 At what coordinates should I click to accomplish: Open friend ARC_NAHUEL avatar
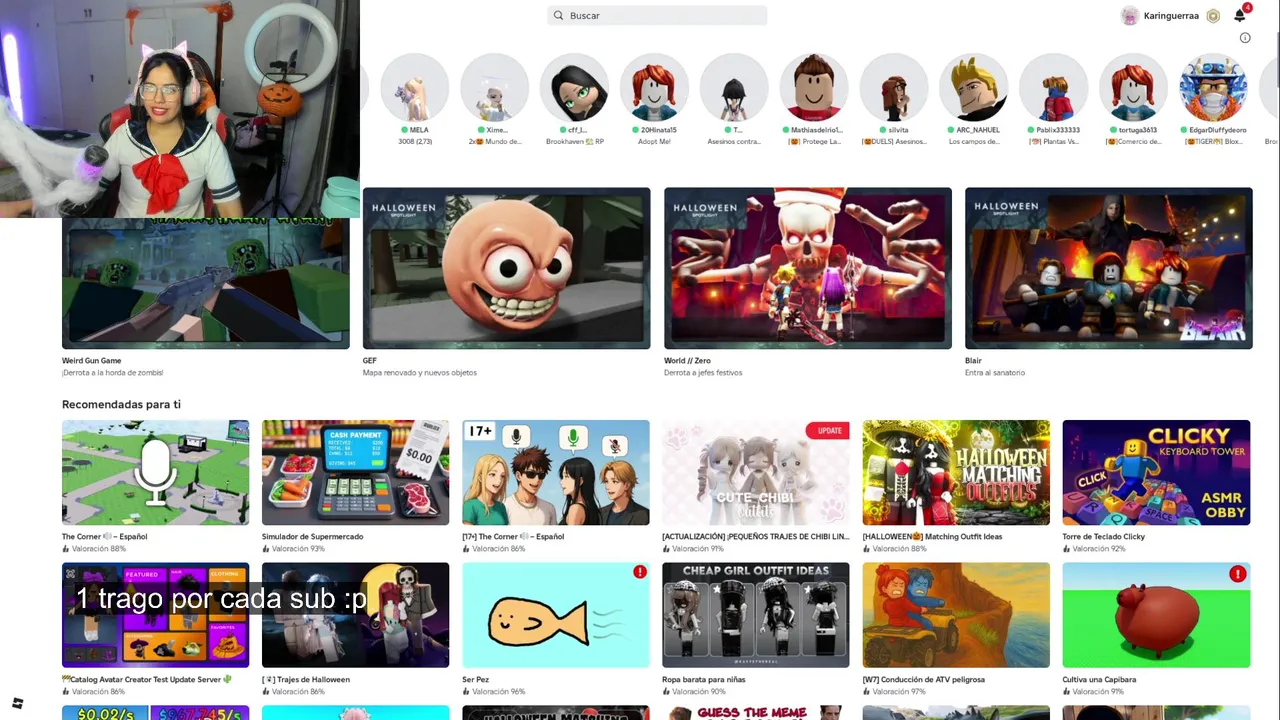point(974,88)
